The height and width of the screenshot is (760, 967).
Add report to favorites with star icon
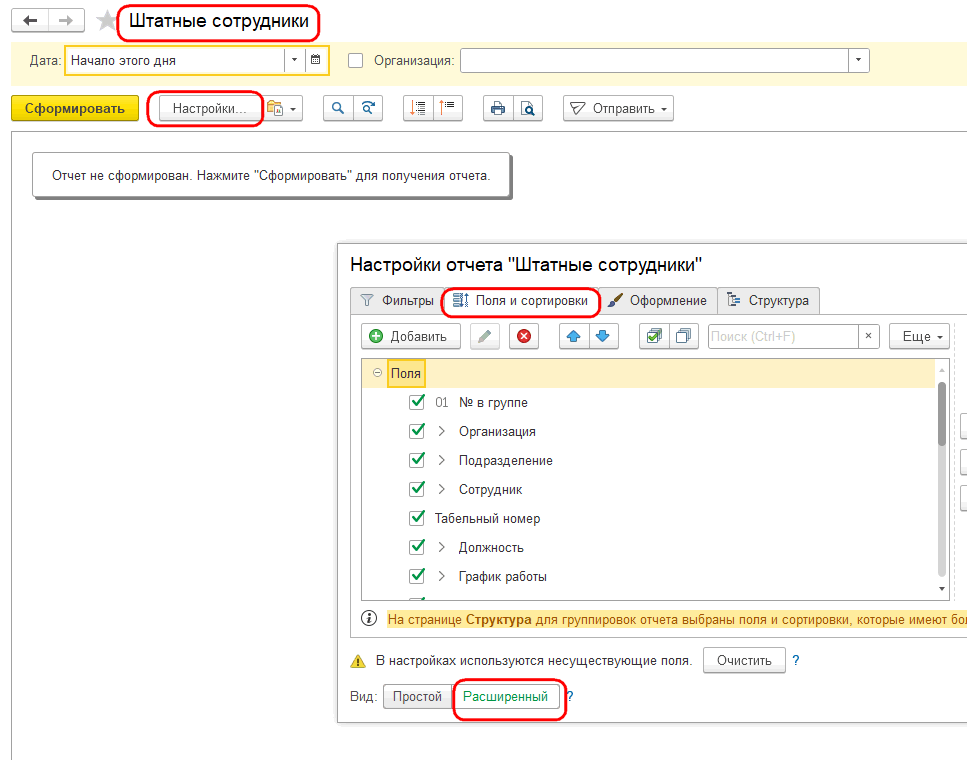[x=107, y=20]
